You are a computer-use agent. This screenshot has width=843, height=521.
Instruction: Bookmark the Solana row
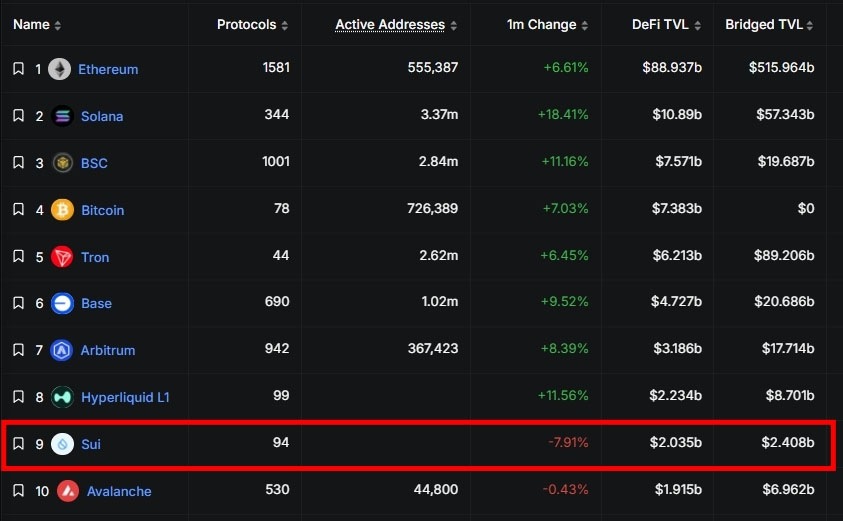click(18, 116)
